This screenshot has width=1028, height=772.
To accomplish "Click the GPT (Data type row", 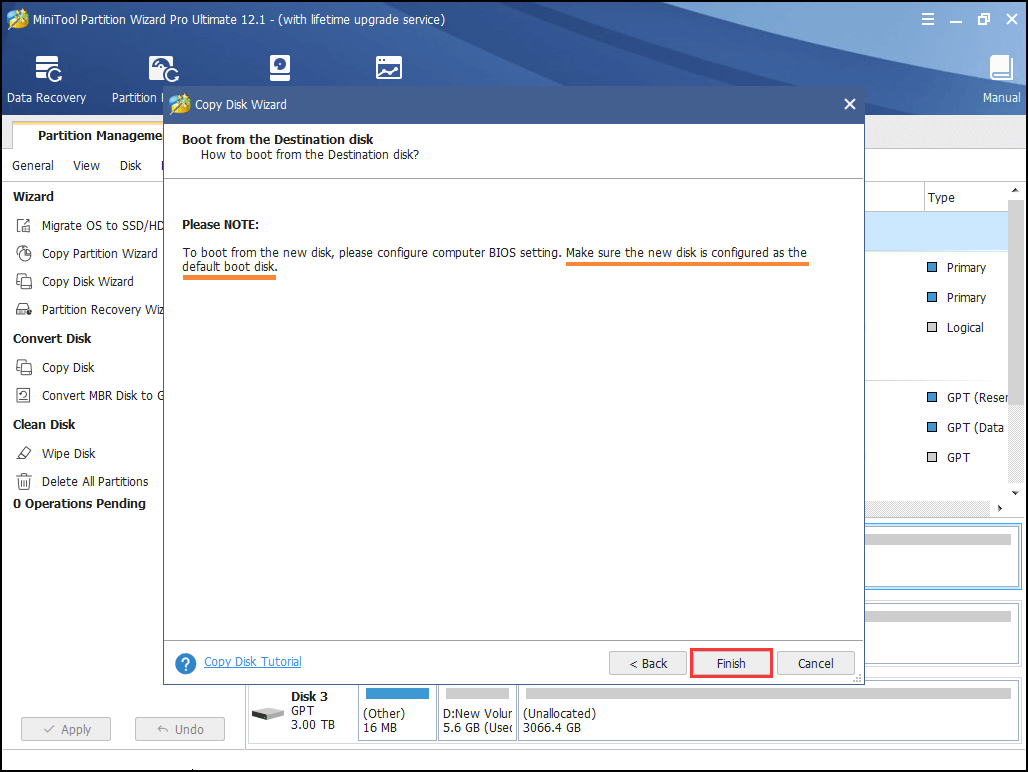I will (965, 427).
